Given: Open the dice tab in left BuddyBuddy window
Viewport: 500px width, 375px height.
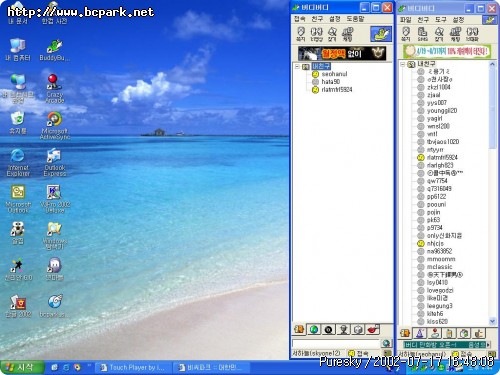Looking at the screenshot, I should 358,329.
